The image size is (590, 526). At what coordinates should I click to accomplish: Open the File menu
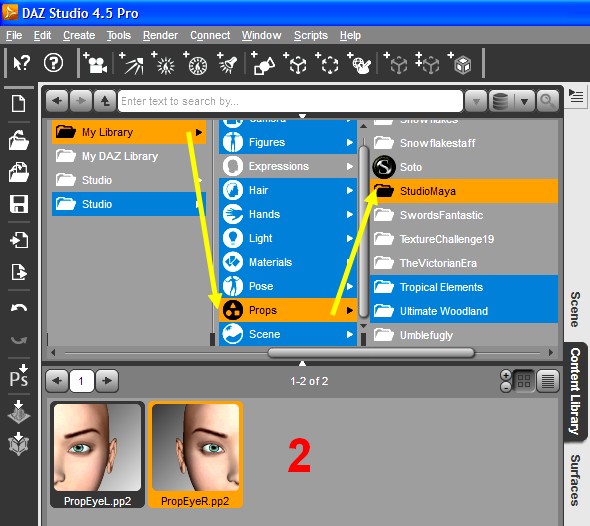[x=14, y=35]
